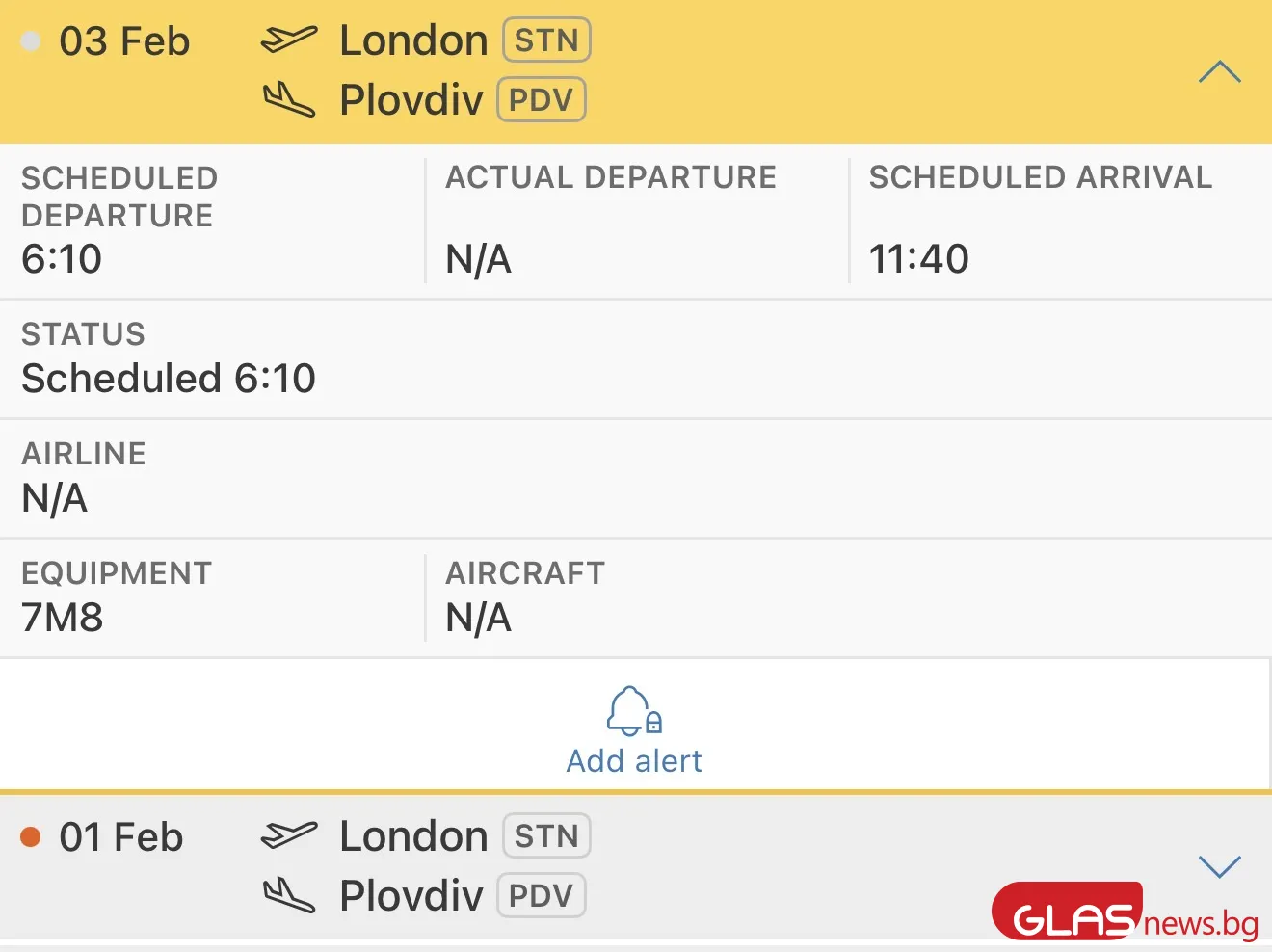Click the landing plane icon for 03 Feb
The width and height of the screenshot is (1272, 952).
click(x=288, y=99)
